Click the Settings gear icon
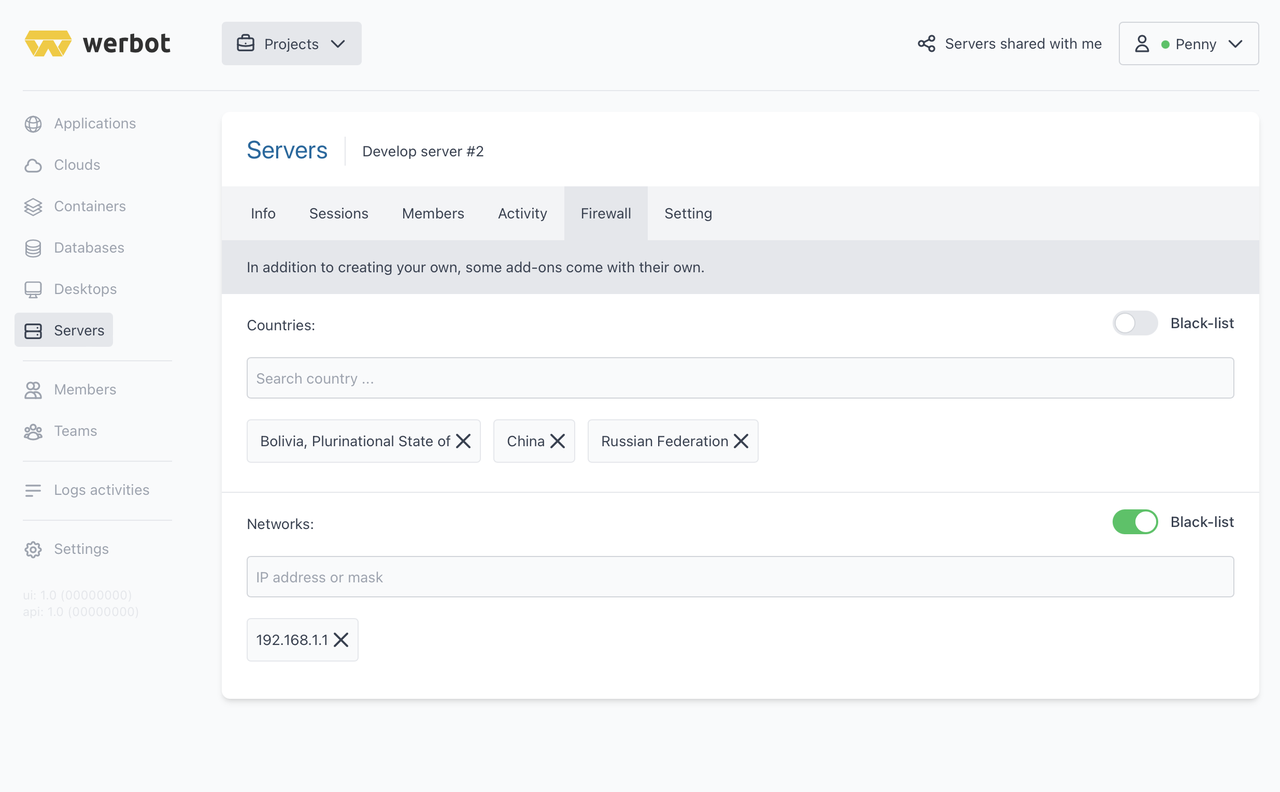The width and height of the screenshot is (1280, 792). (33, 549)
